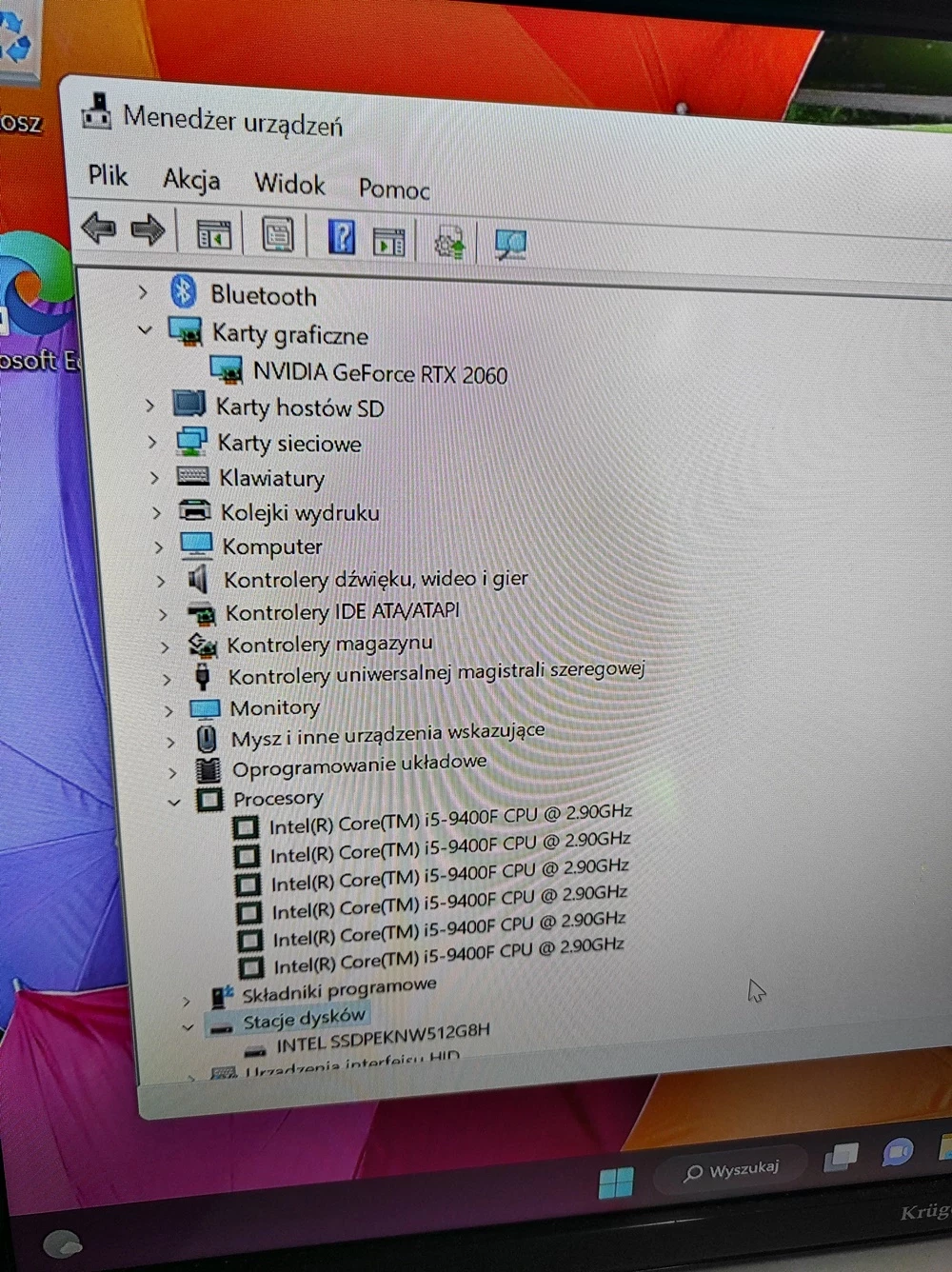The image size is (952, 1272).
Task: Click the Procesory category icon
Action: click(209, 799)
